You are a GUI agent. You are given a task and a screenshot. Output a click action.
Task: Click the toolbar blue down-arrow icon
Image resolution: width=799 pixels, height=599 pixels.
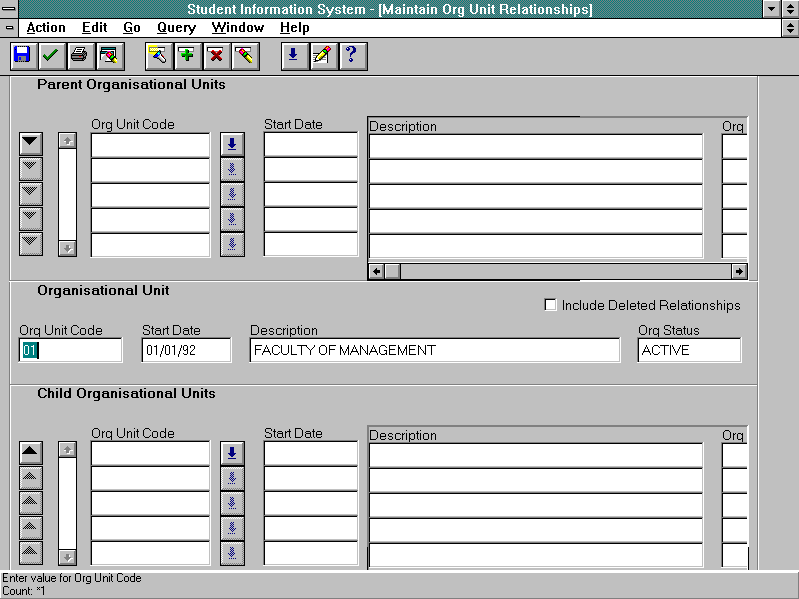click(x=292, y=56)
